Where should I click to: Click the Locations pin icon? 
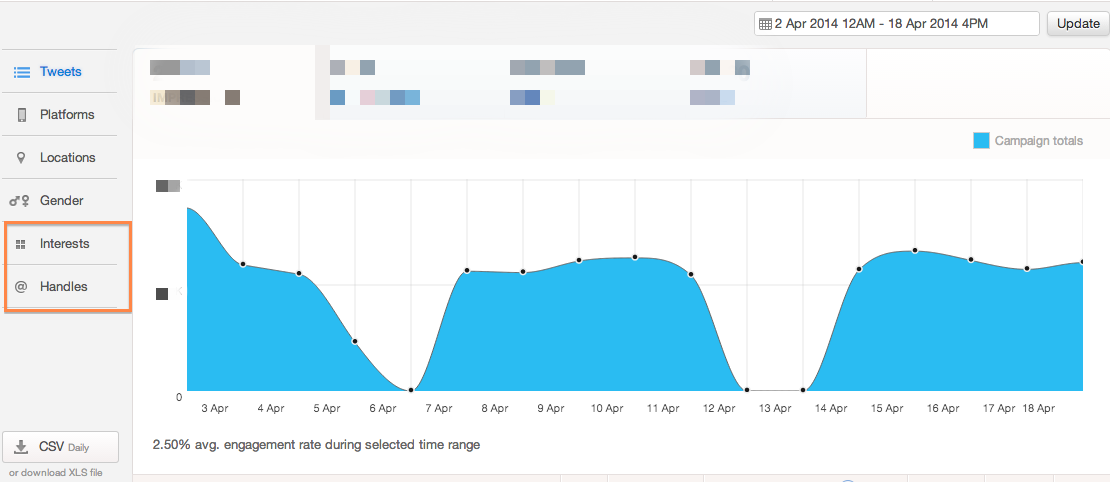pyautogui.click(x=21, y=158)
